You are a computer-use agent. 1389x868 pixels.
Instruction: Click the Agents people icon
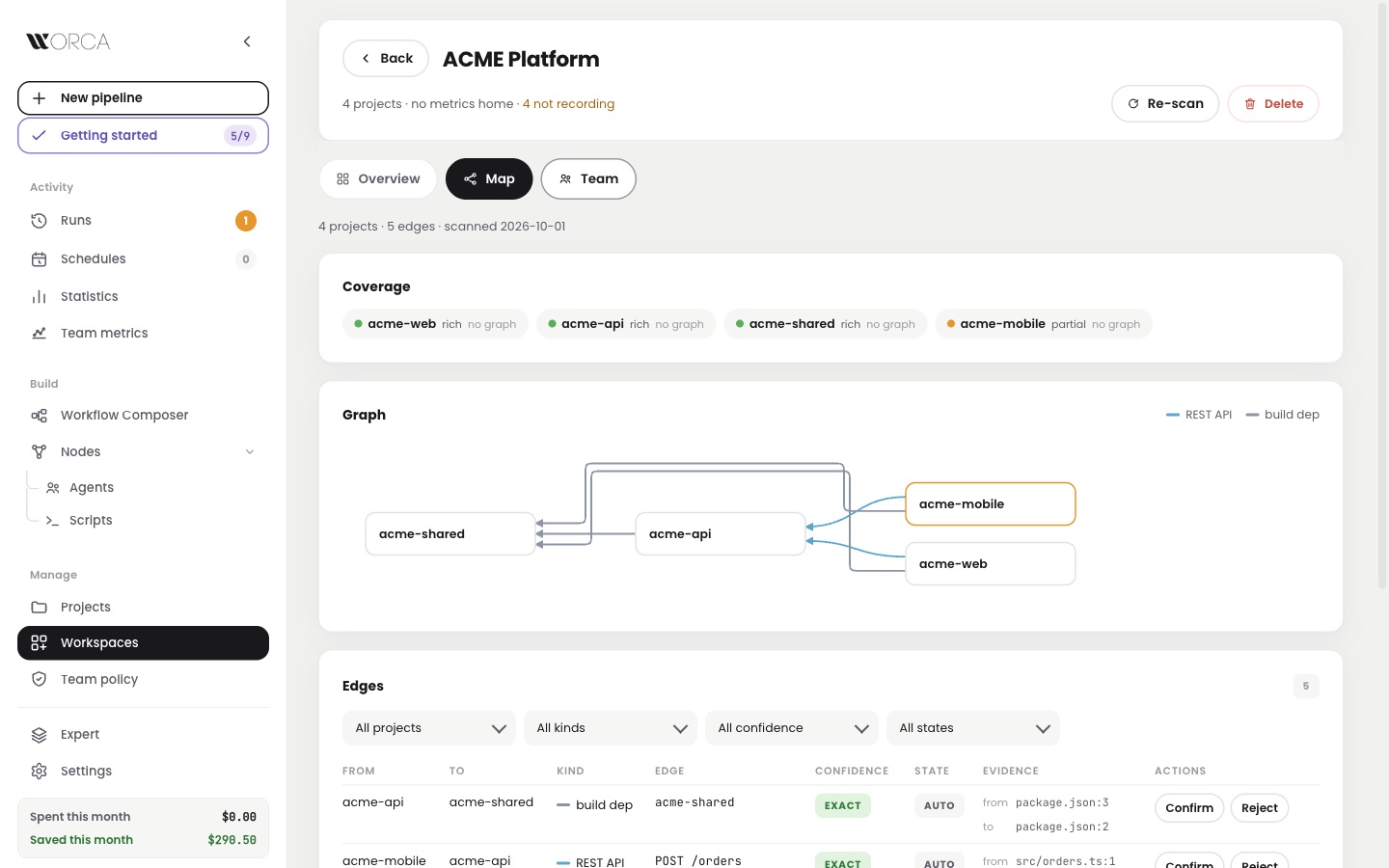coord(53,488)
